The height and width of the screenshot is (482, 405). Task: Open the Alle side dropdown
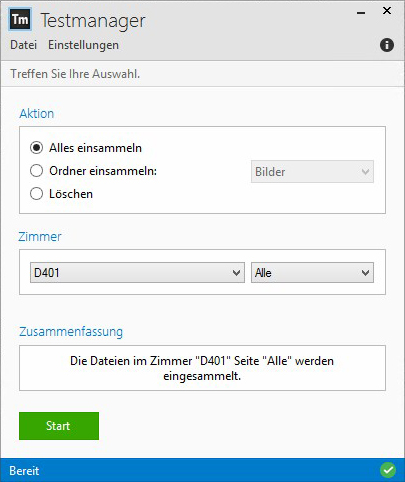312,273
